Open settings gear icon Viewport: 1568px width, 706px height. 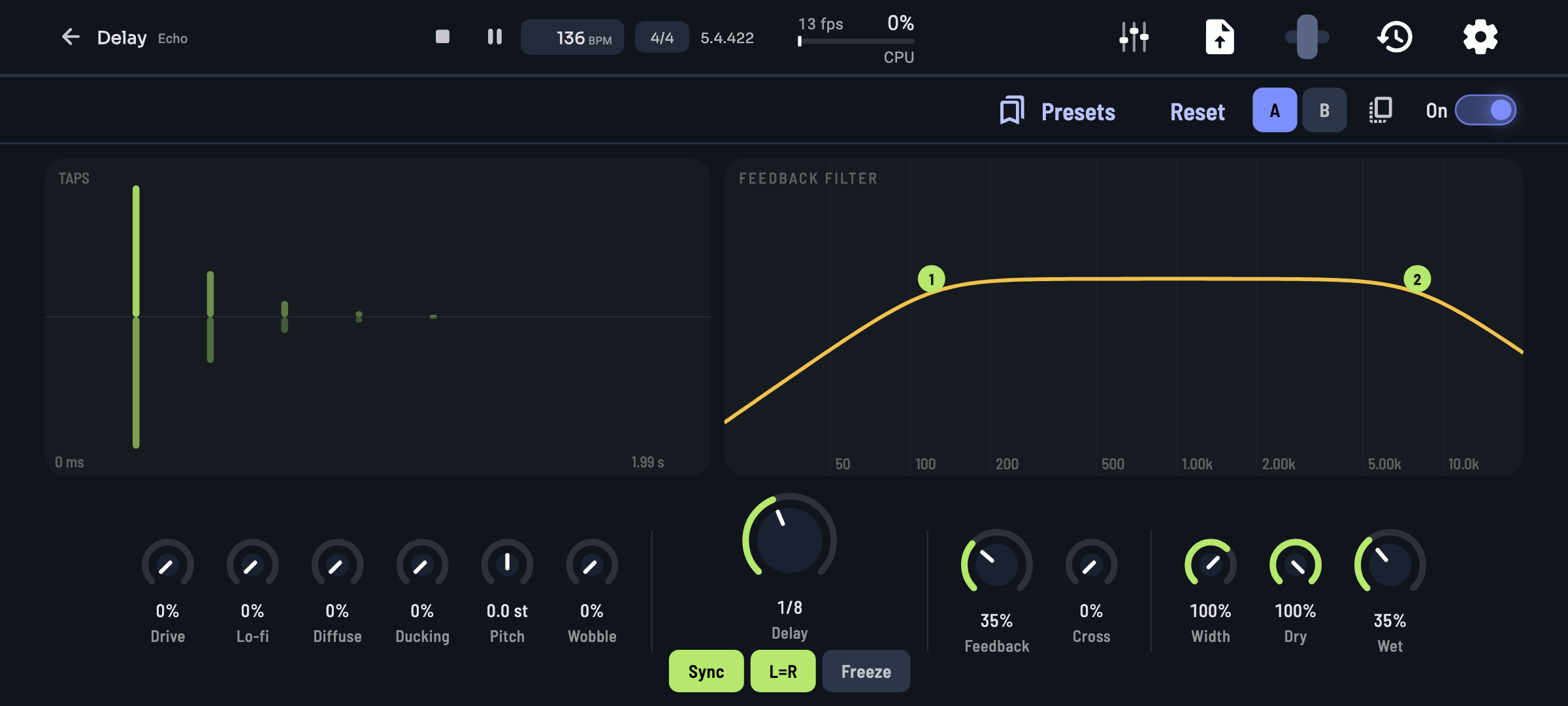pos(1480,37)
